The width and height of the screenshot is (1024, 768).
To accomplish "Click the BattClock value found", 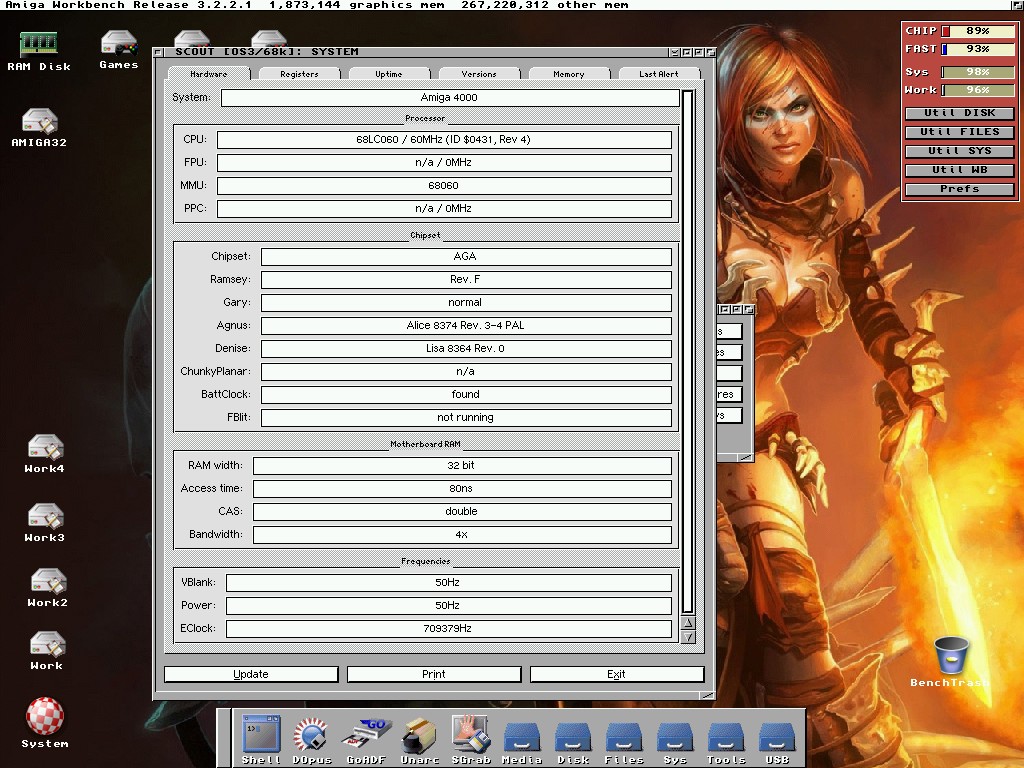I will 466,394.
